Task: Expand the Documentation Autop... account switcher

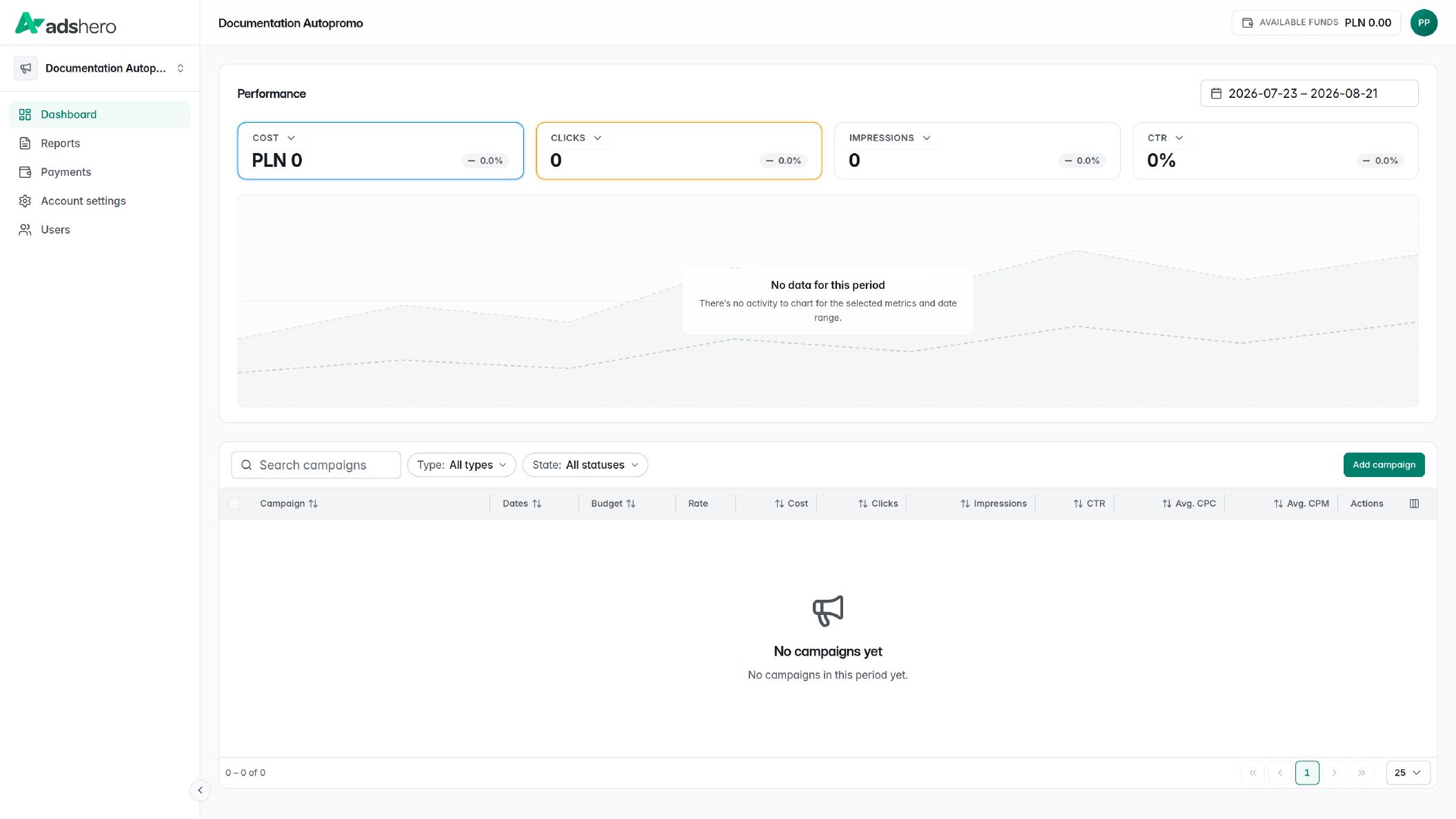Action: click(100, 68)
